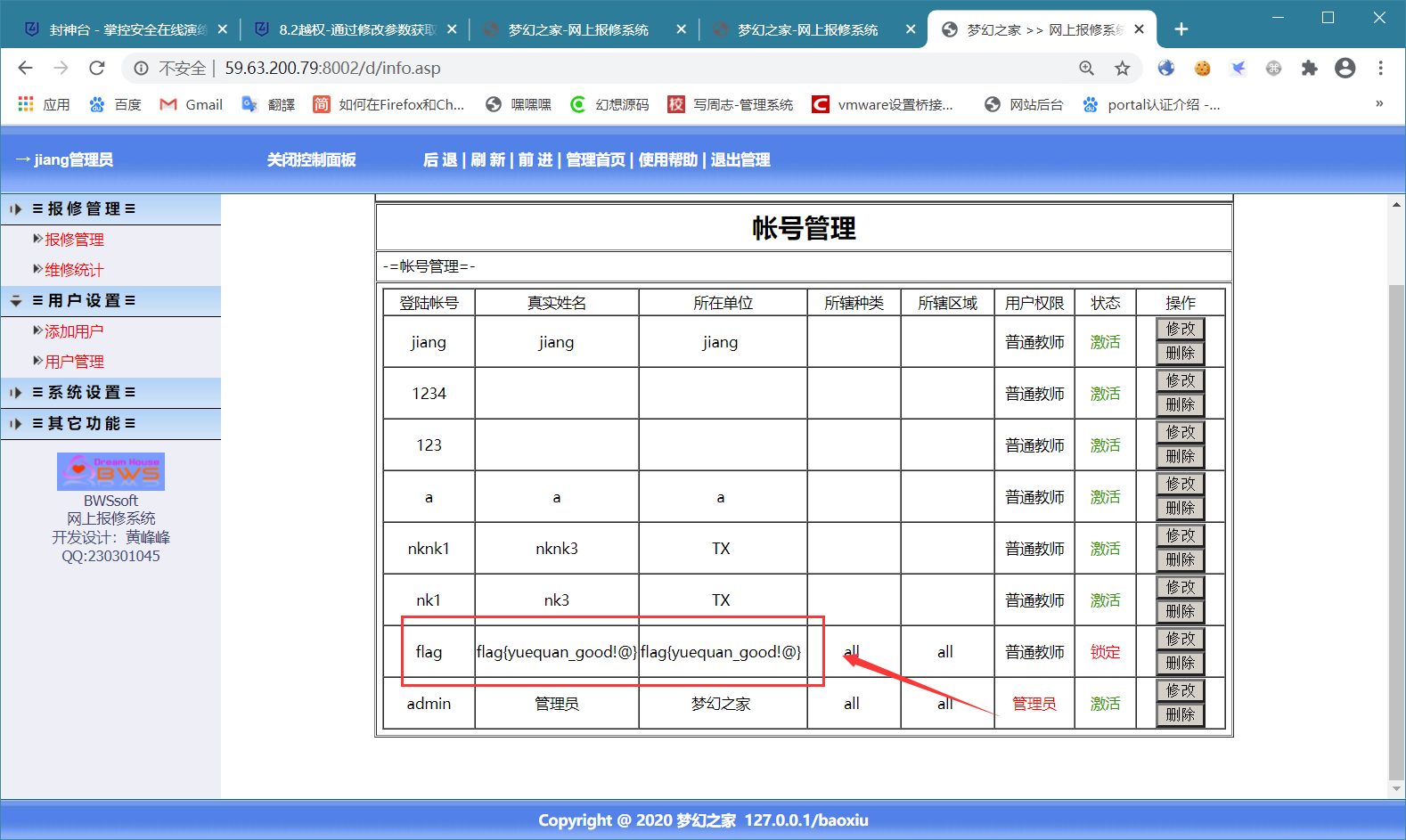Open 使用帮助 in the header
The width and height of the screenshot is (1406, 840).
coord(667,159)
